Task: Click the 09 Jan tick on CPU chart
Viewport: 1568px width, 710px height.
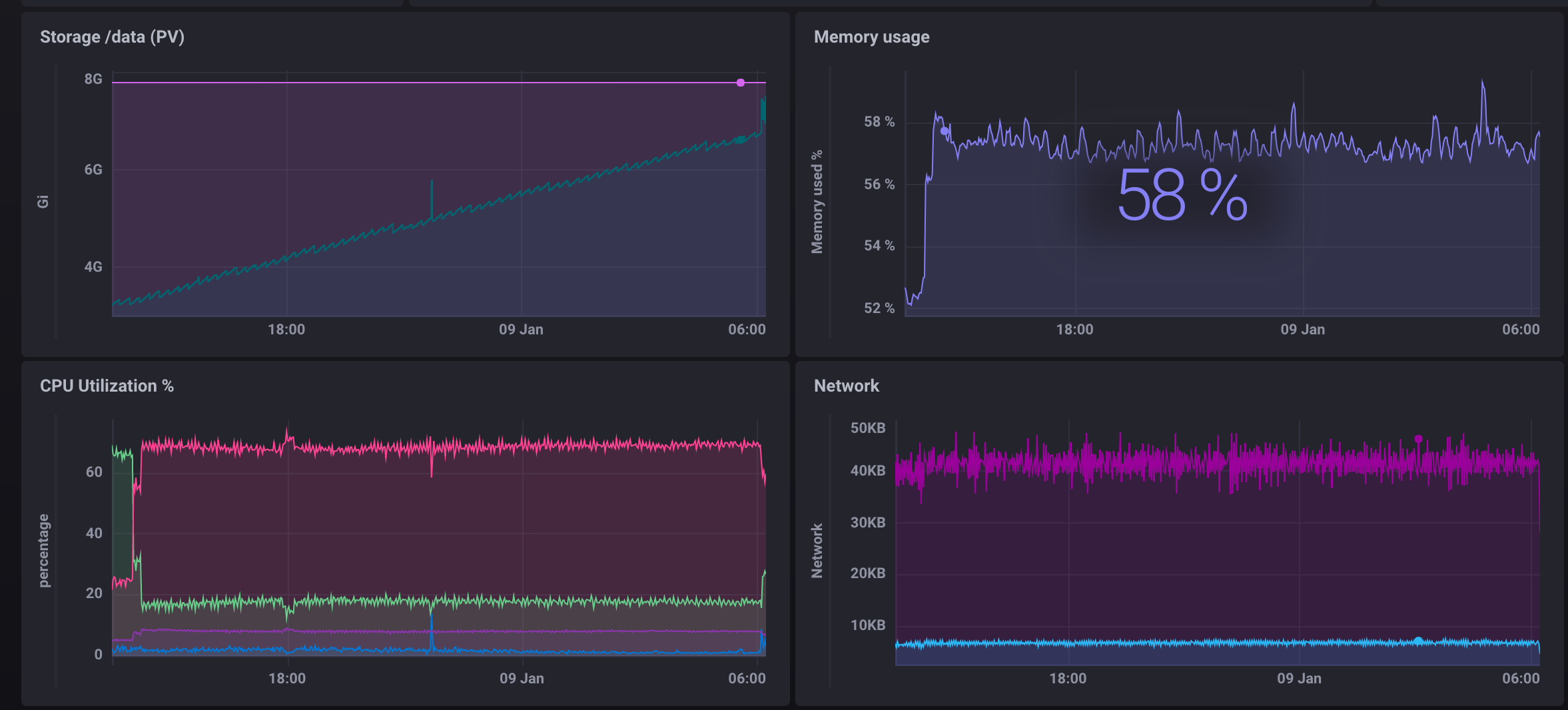Action: point(522,679)
